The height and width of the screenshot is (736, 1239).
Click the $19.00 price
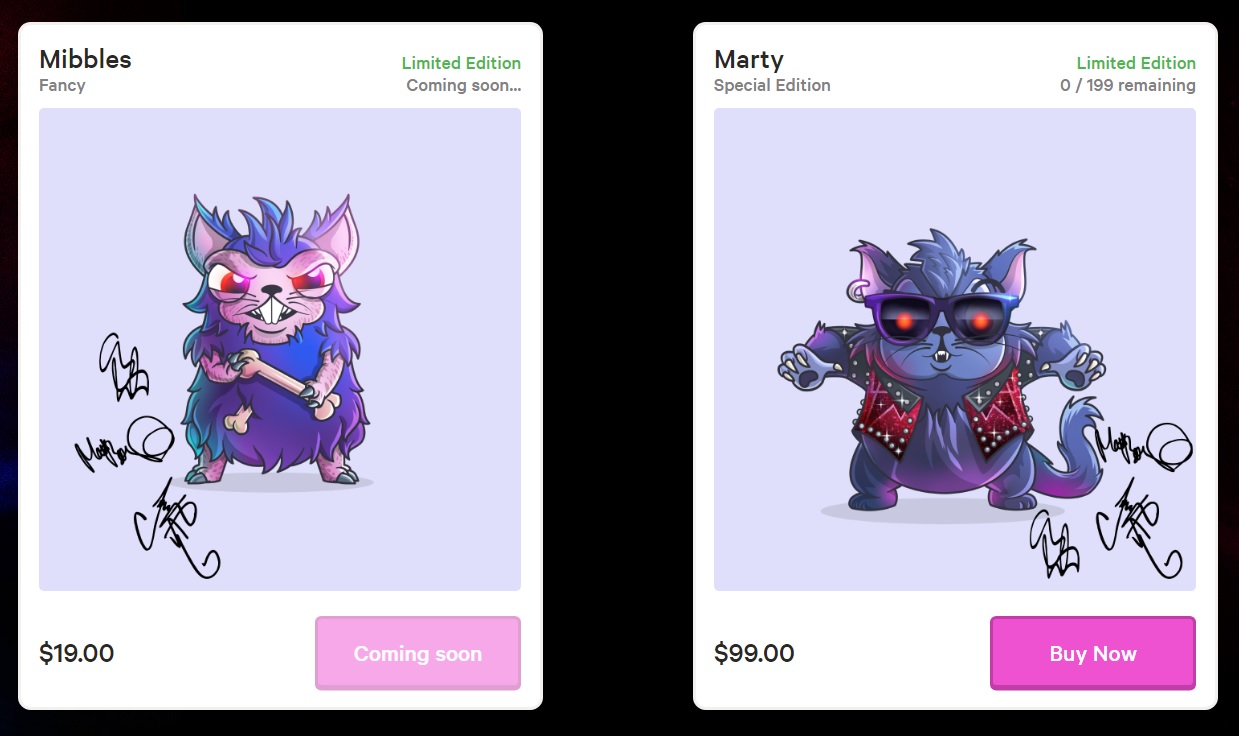76,653
